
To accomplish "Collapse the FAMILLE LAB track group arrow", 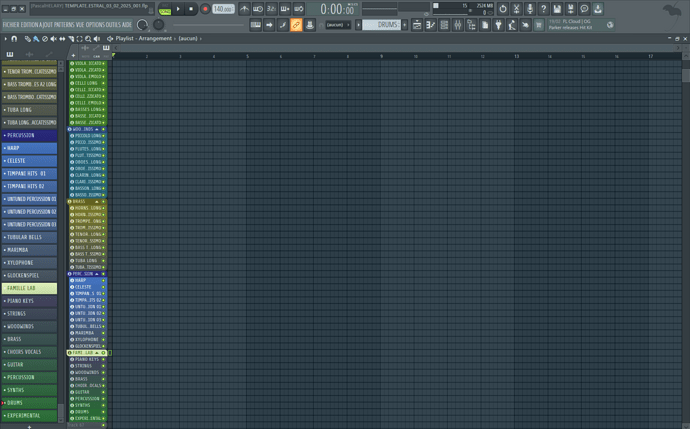I will pos(97,353).
